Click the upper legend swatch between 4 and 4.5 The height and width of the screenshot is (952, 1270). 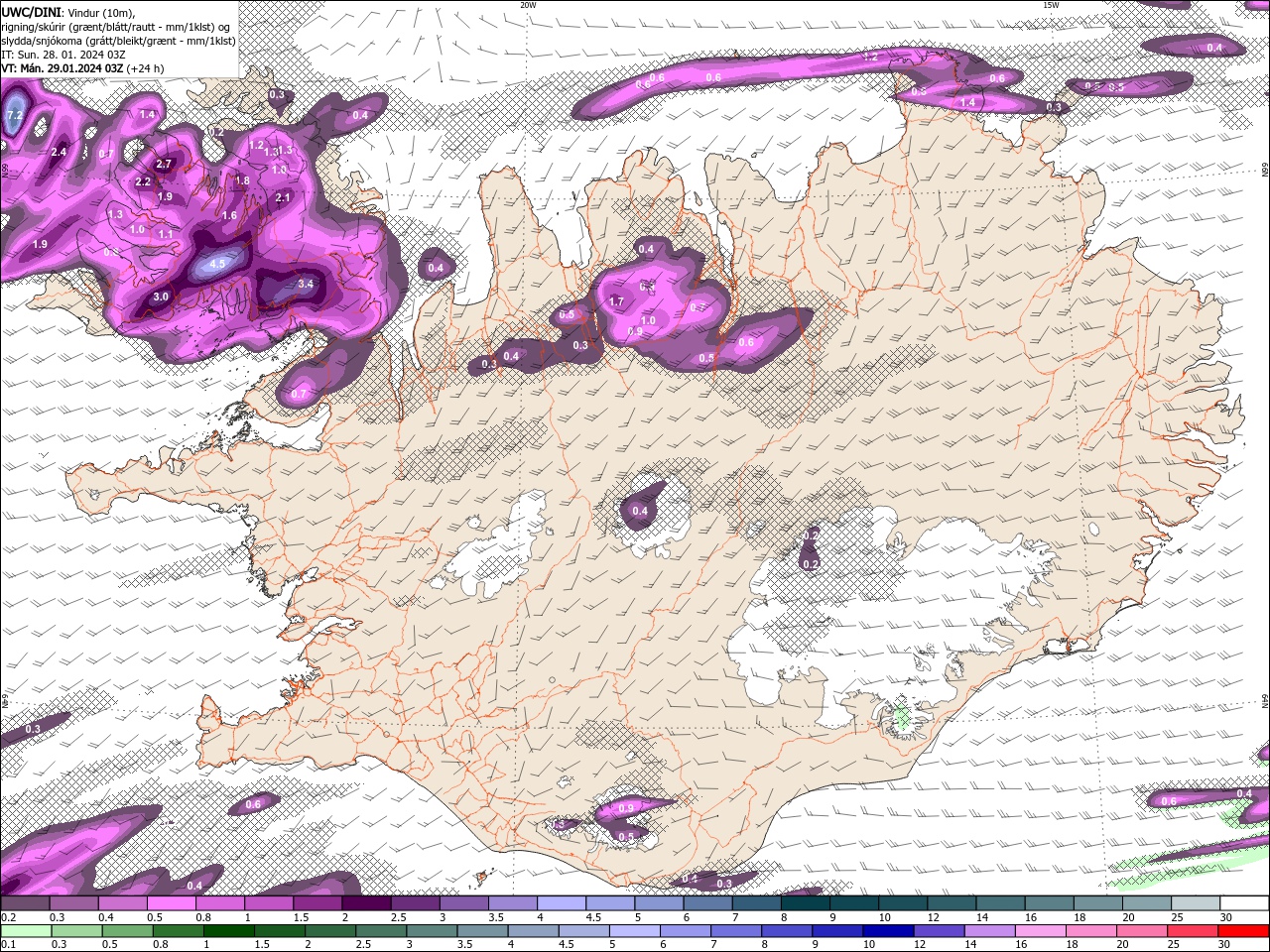pos(562,903)
